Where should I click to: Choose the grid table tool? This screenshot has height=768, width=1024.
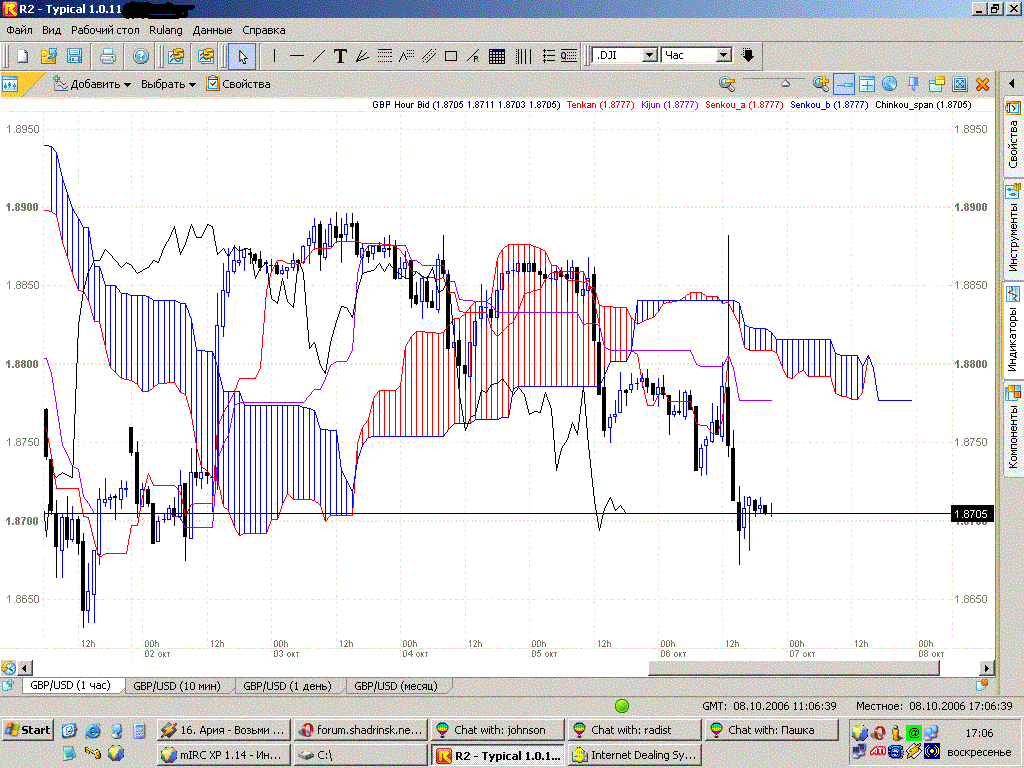[x=497, y=56]
